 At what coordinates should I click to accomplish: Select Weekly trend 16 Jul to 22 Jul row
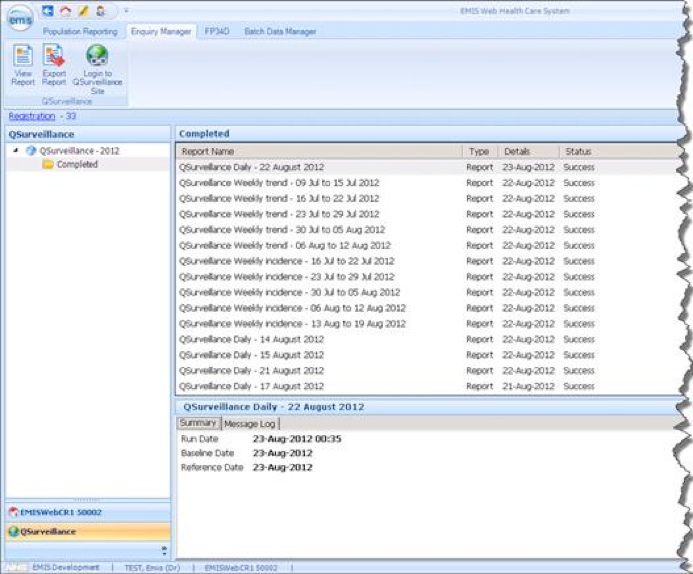[428, 198]
